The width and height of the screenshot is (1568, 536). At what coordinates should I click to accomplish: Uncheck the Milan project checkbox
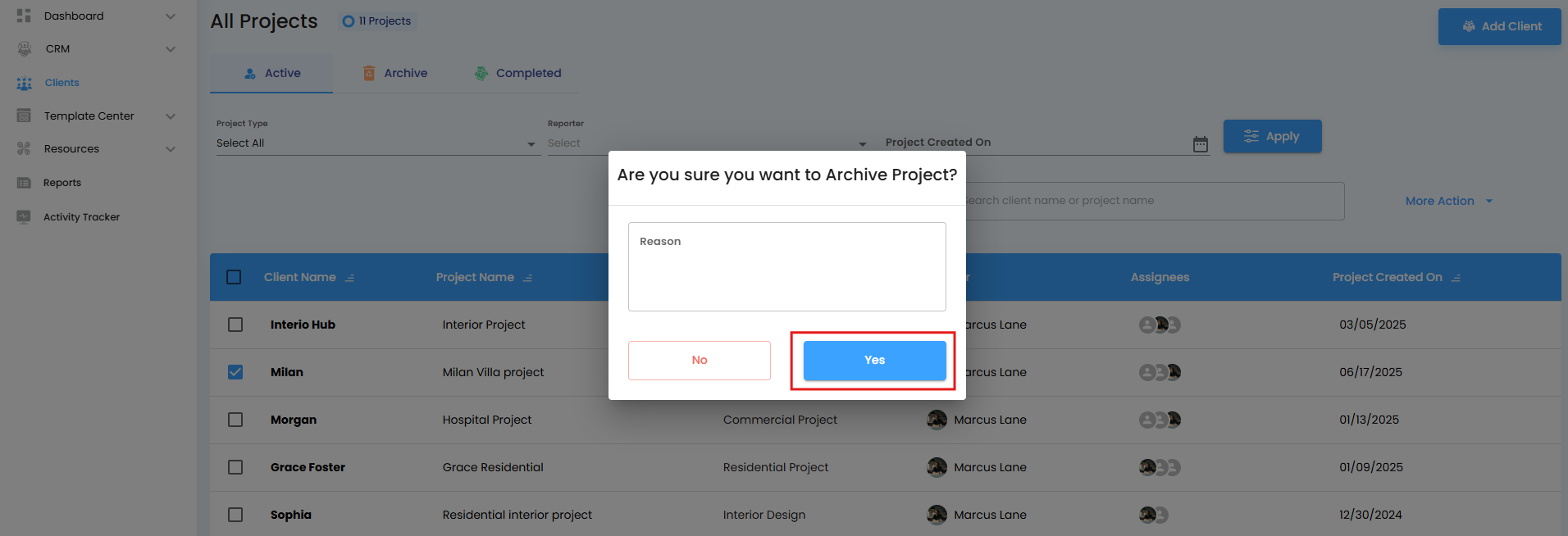click(x=235, y=372)
